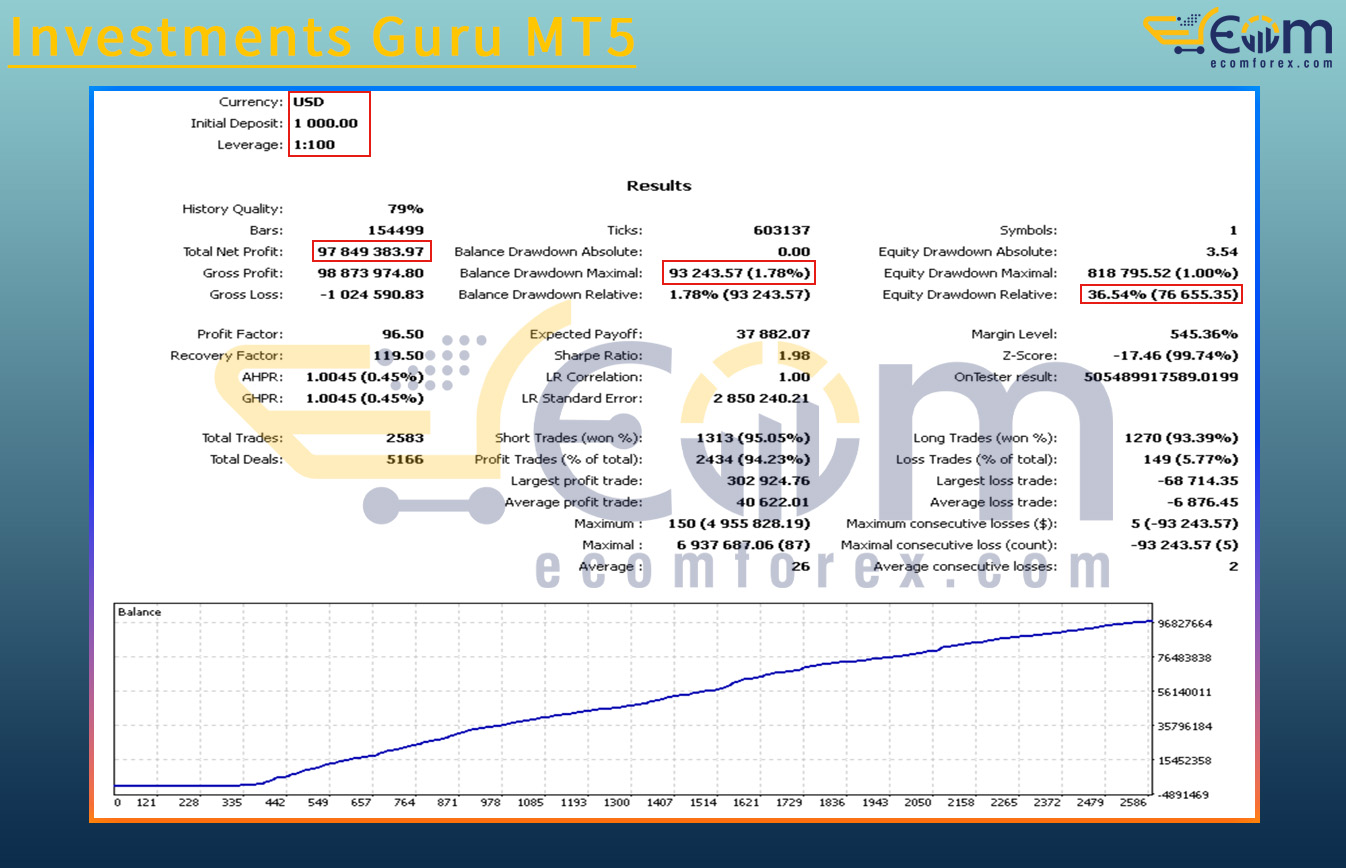Select Maximum consecutive losses value 5 (-93 243.57)
Screen dimensions: 1346x868
coord(1183,524)
